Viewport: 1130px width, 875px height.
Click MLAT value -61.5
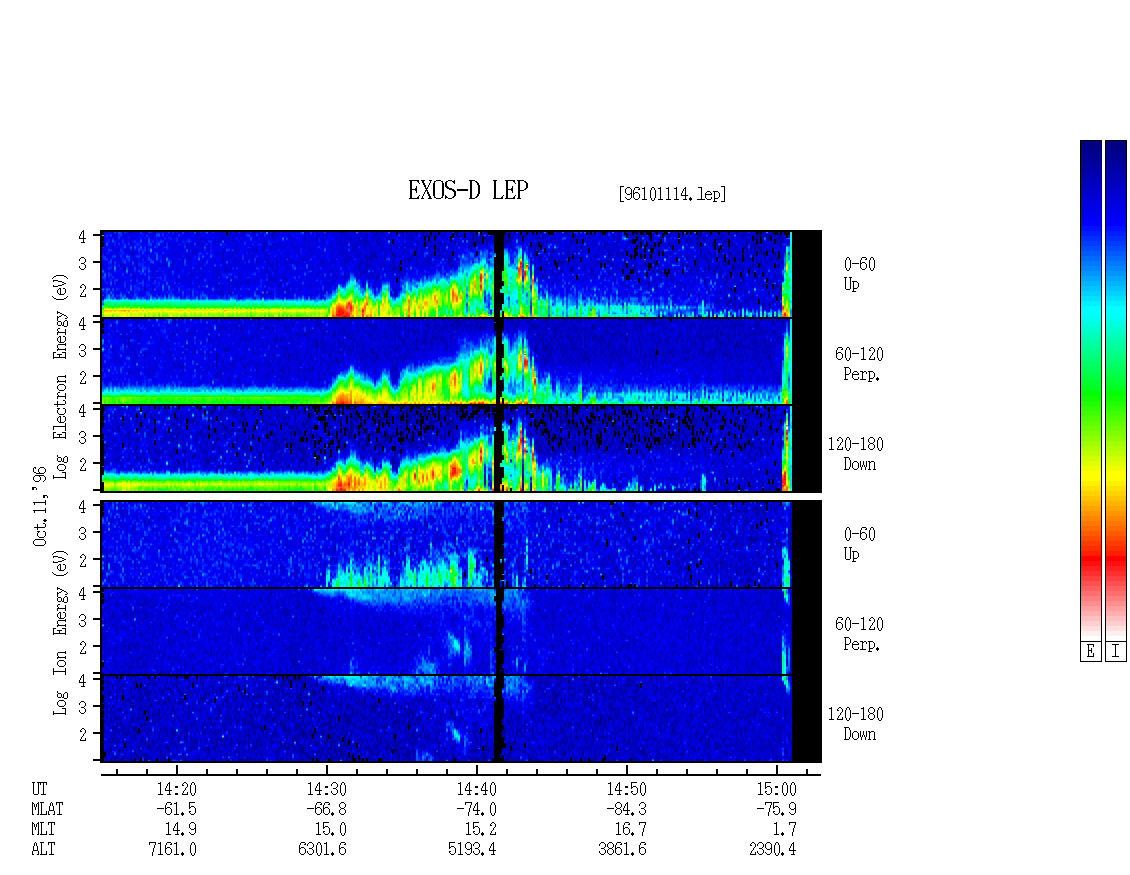click(177, 809)
